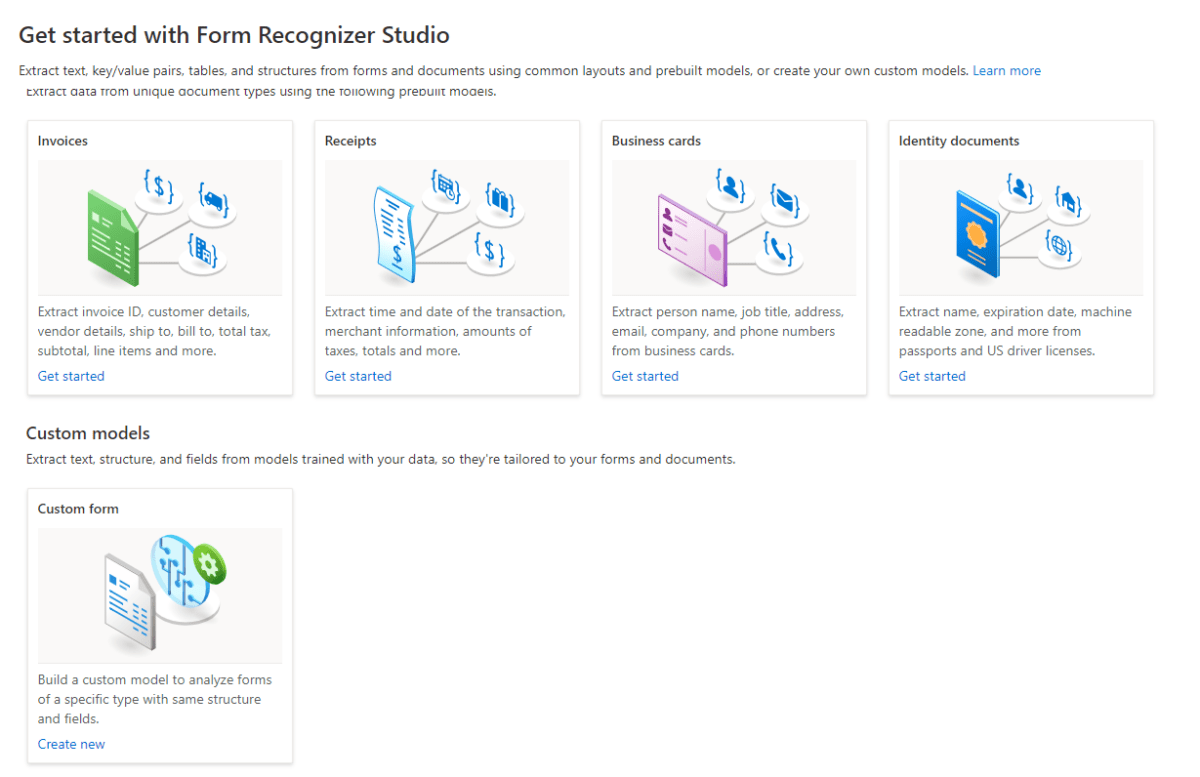
Task: Open the Custom form card
Action: pos(160,508)
